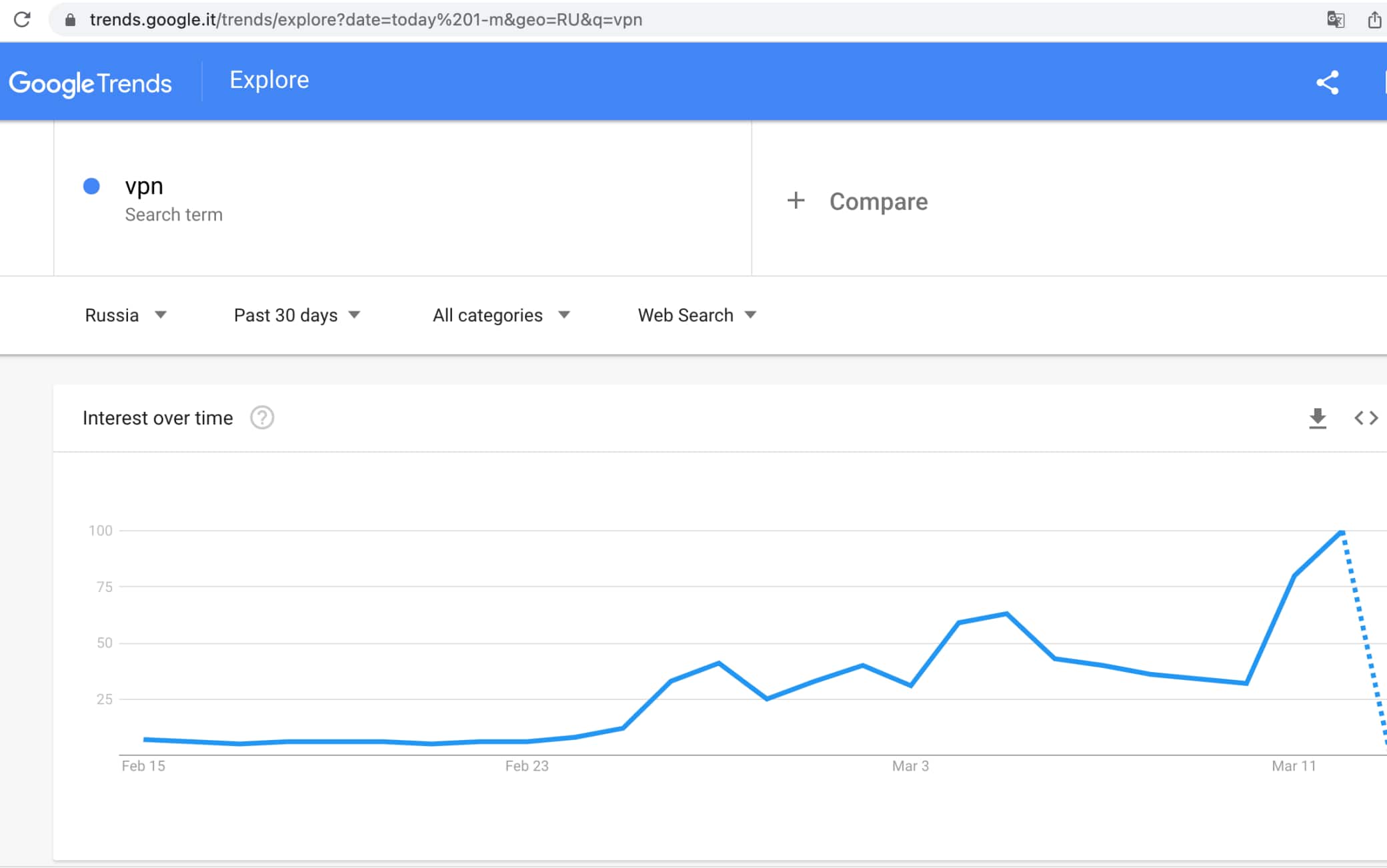Image resolution: width=1387 pixels, height=868 pixels.
Task: Click the browser reload icon
Action: click(22, 19)
